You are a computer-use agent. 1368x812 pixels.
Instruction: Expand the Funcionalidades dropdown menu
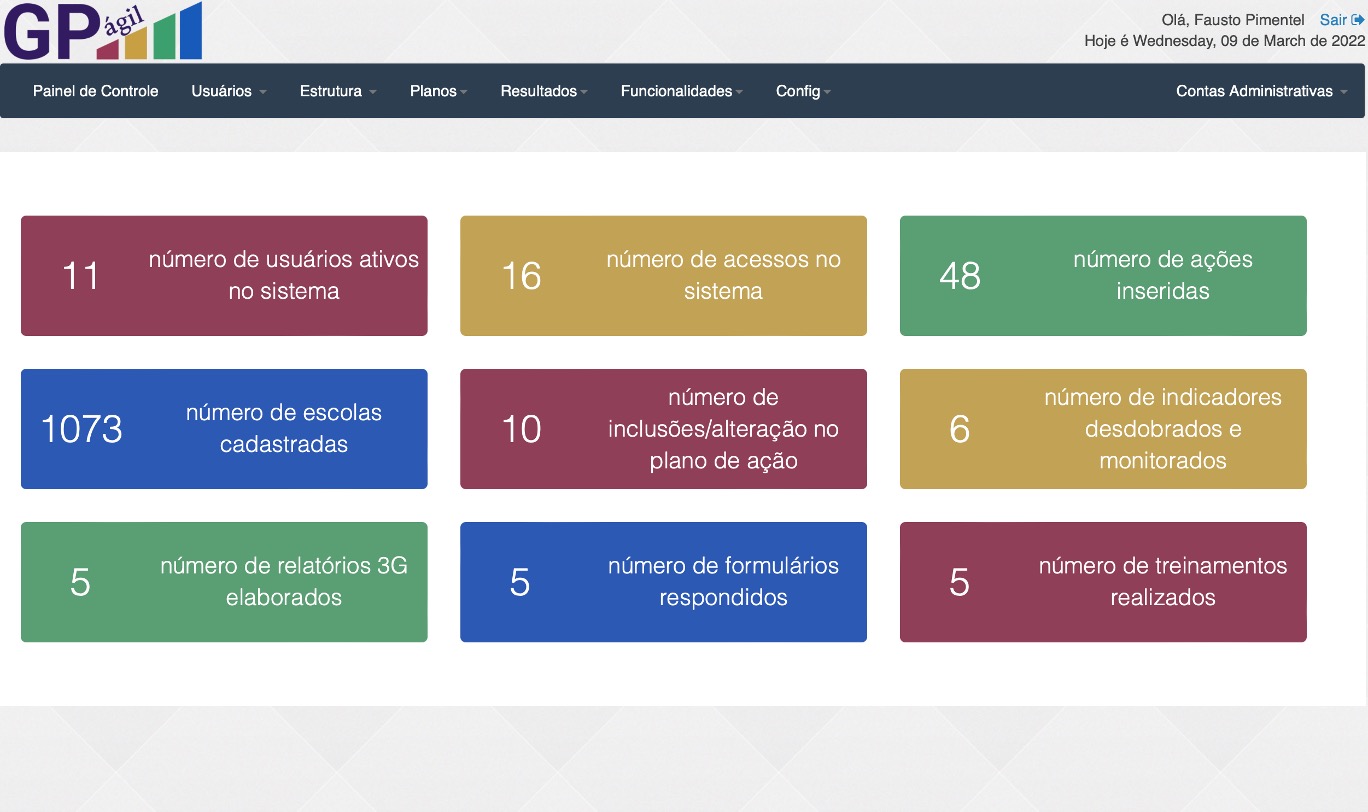682,91
